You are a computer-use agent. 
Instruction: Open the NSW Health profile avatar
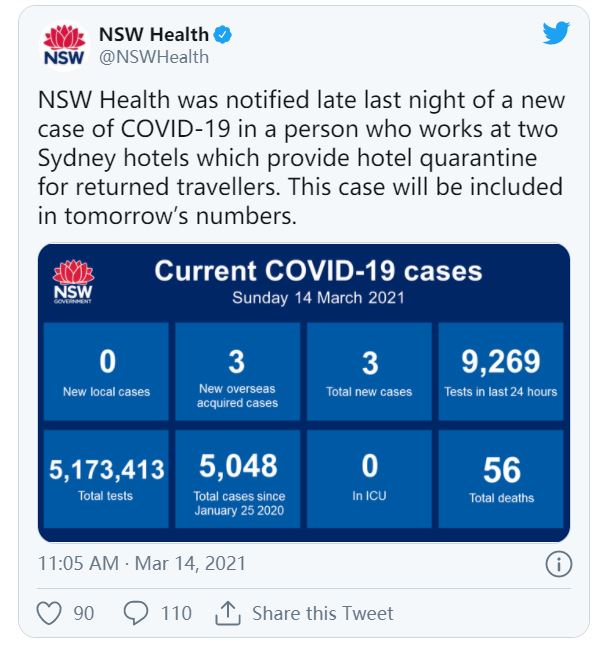(64, 46)
